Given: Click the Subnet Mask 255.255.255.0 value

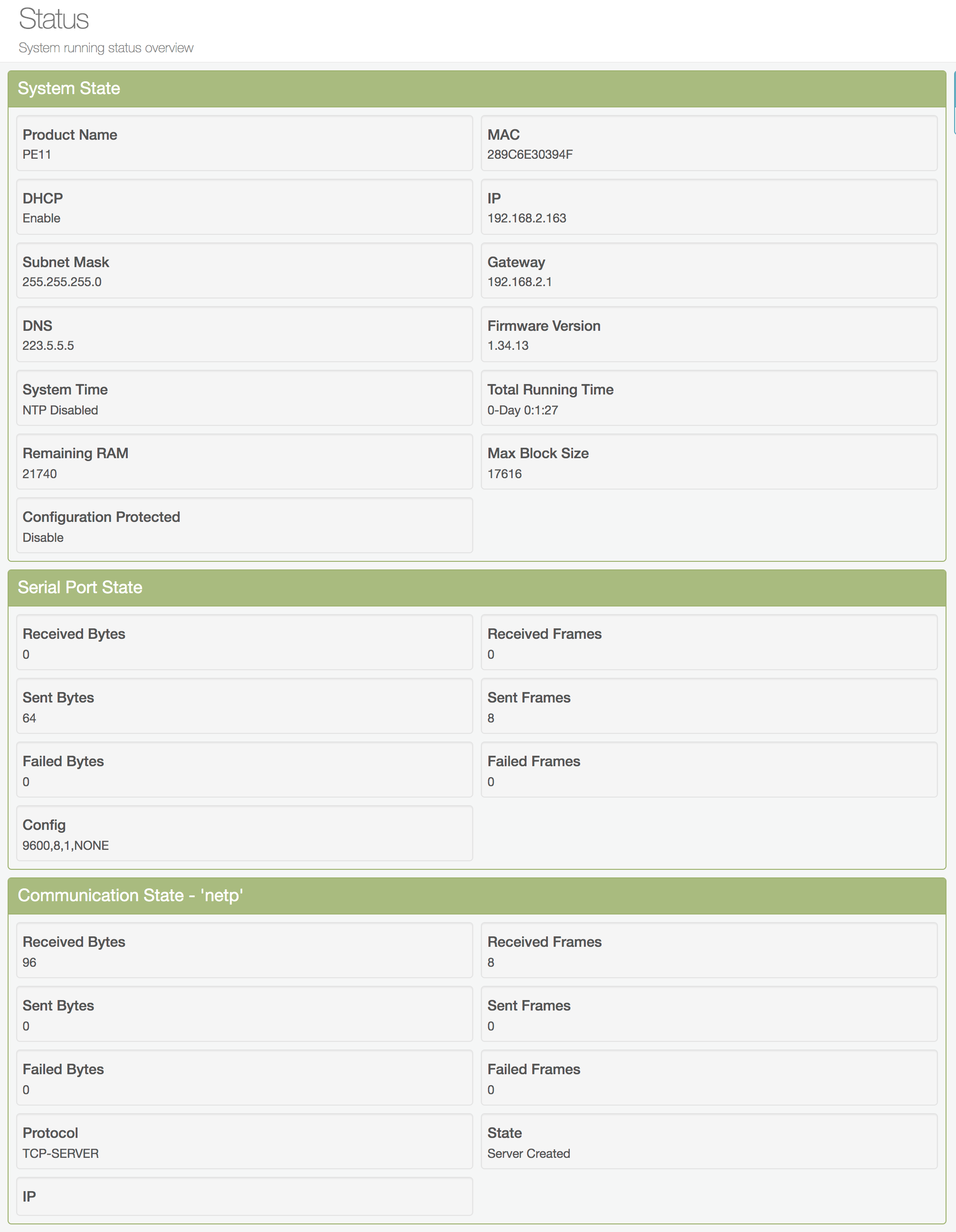Looking at the screenshot, I should [x=62, y=282].
